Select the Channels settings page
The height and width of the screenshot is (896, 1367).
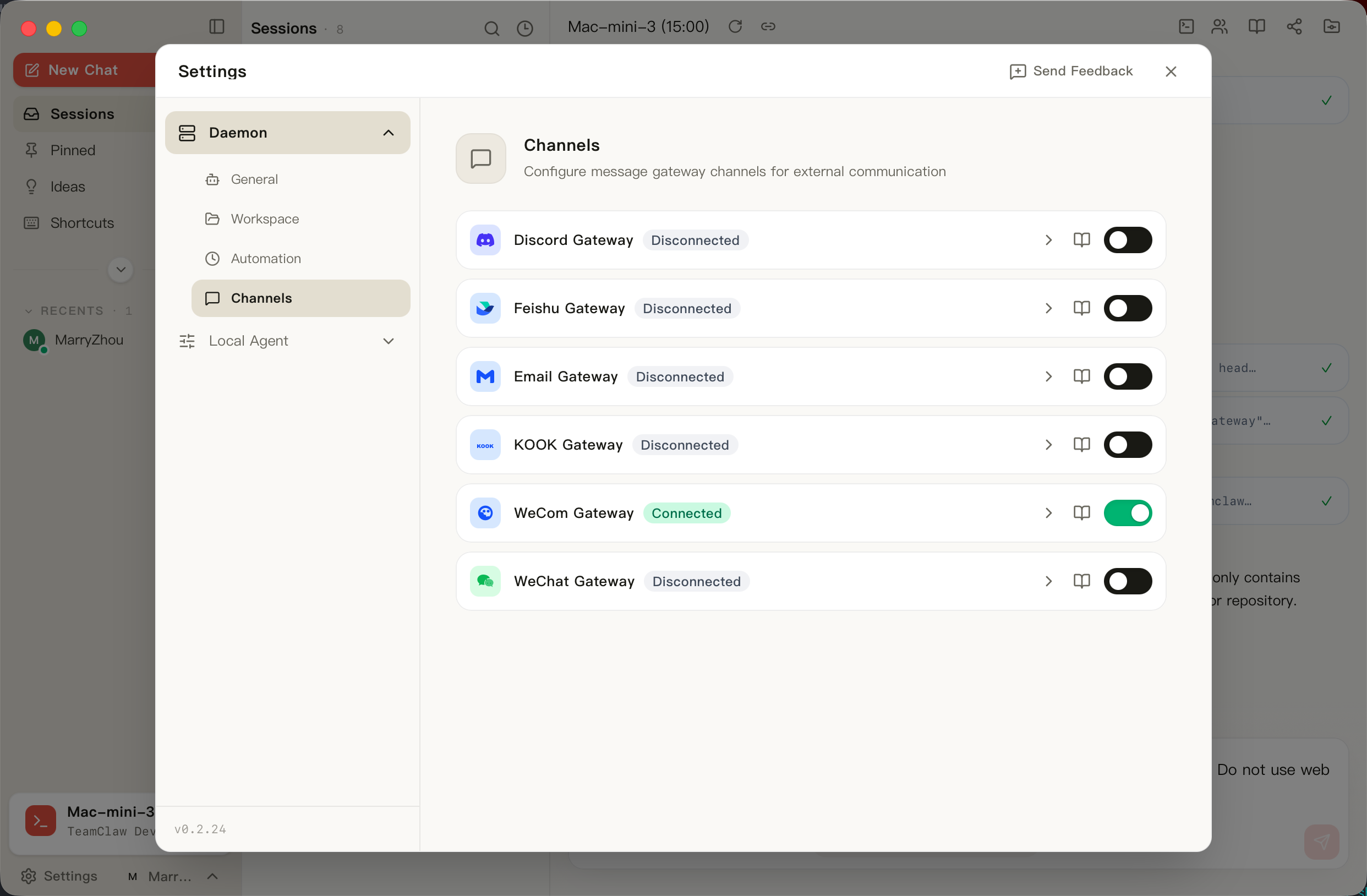[x=300, y=299]
